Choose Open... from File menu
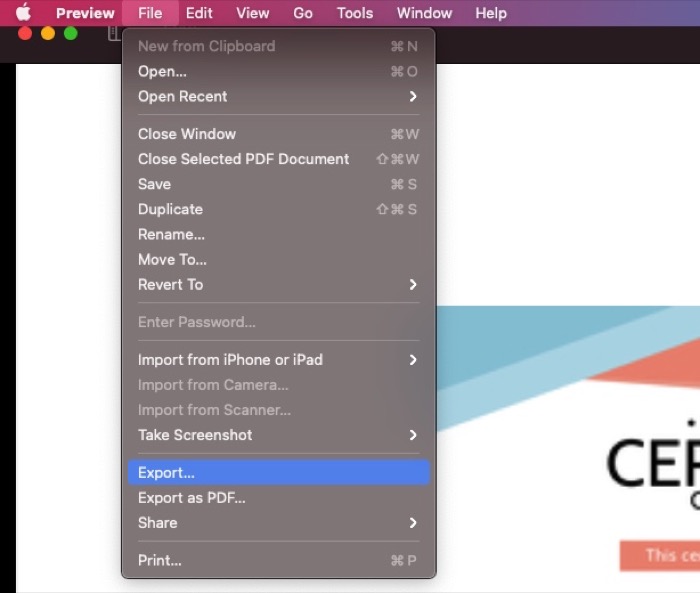The image size is (700, 593). [x=279, y=71]
